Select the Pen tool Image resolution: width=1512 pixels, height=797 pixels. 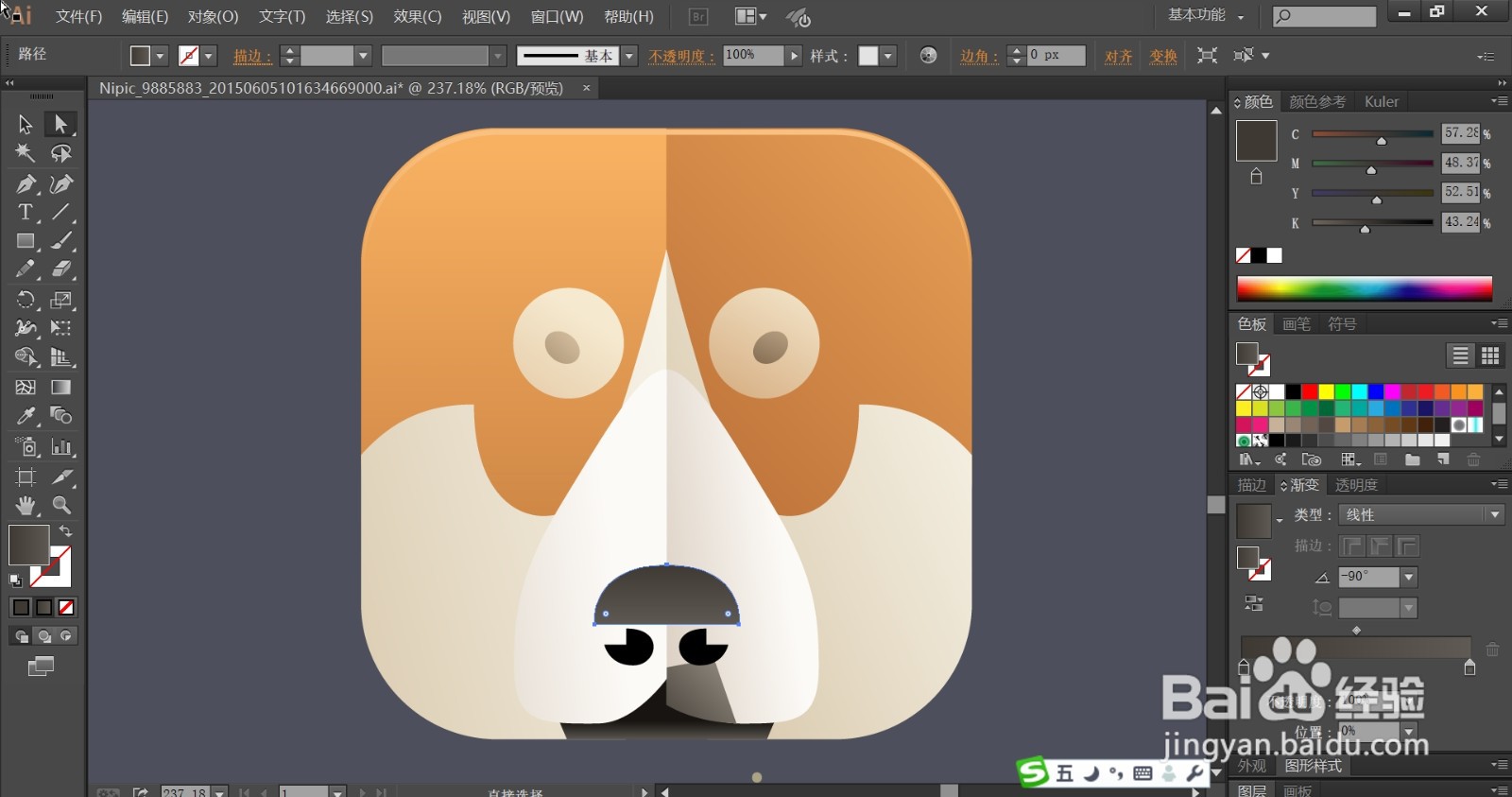coord(26,183)
